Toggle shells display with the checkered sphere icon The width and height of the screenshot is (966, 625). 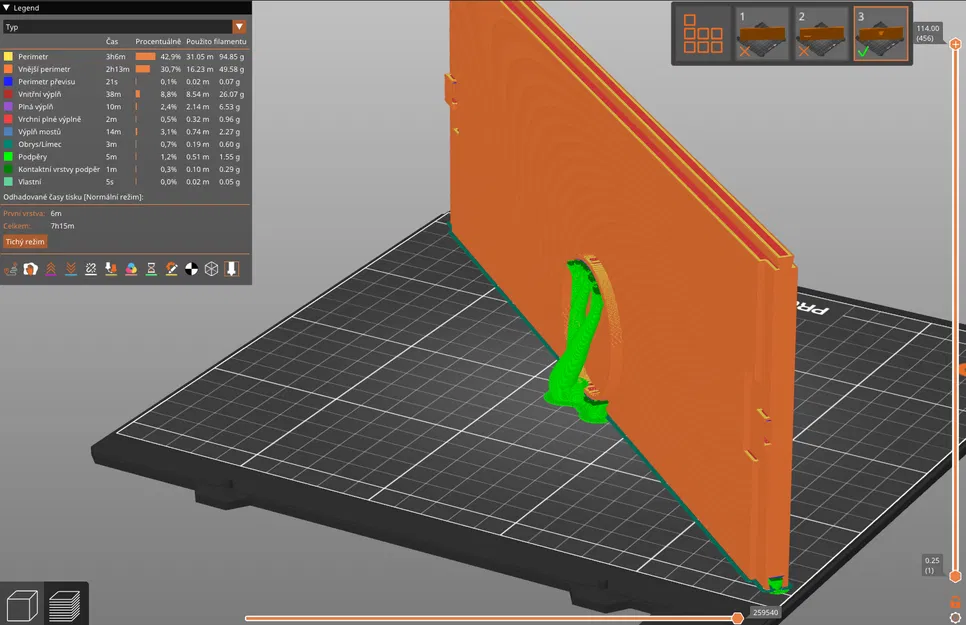click(x=192, y=268)
